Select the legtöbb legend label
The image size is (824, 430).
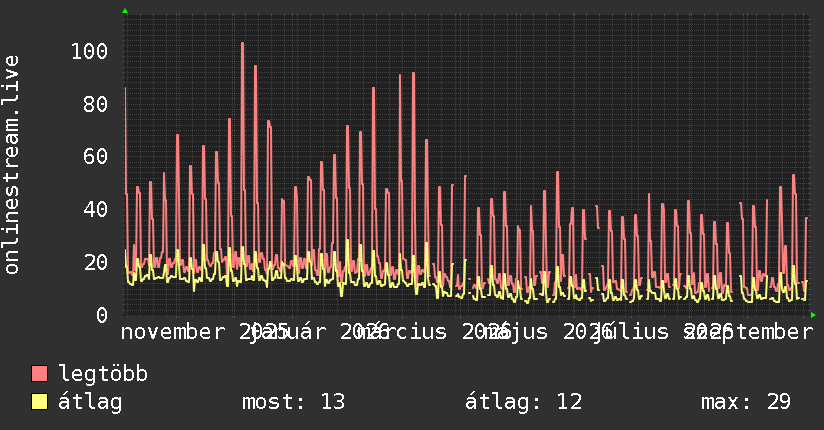coord(103,374)
